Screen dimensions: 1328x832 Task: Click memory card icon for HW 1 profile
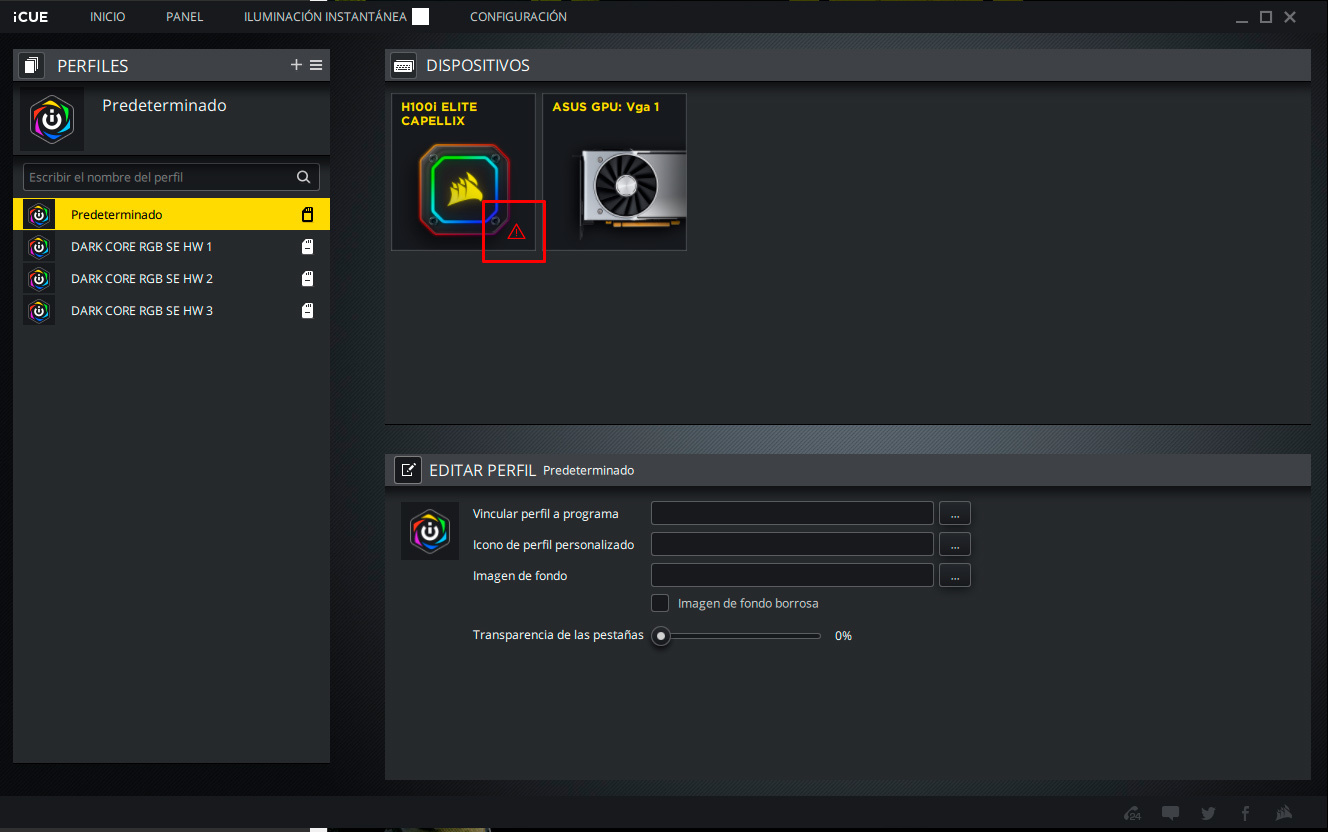pyautogui.click(x=308, y=246)
